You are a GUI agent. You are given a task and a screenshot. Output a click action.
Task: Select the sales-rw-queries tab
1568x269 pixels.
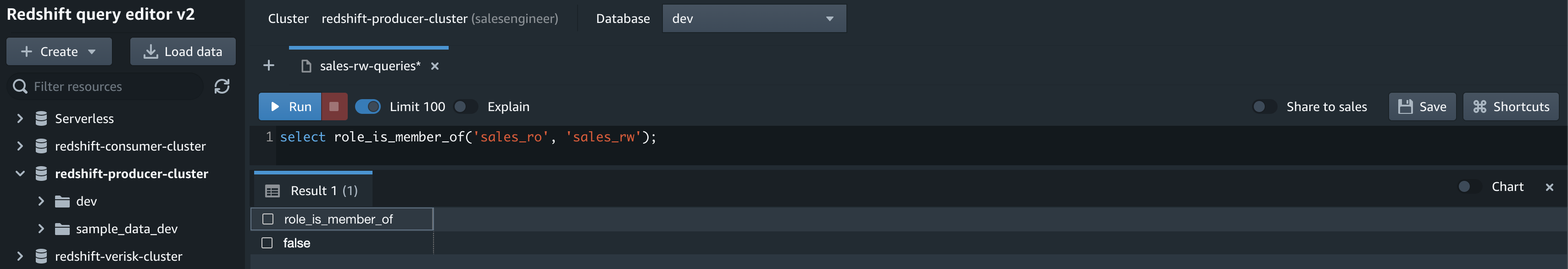pyautogui.click(x=369, y=67)
